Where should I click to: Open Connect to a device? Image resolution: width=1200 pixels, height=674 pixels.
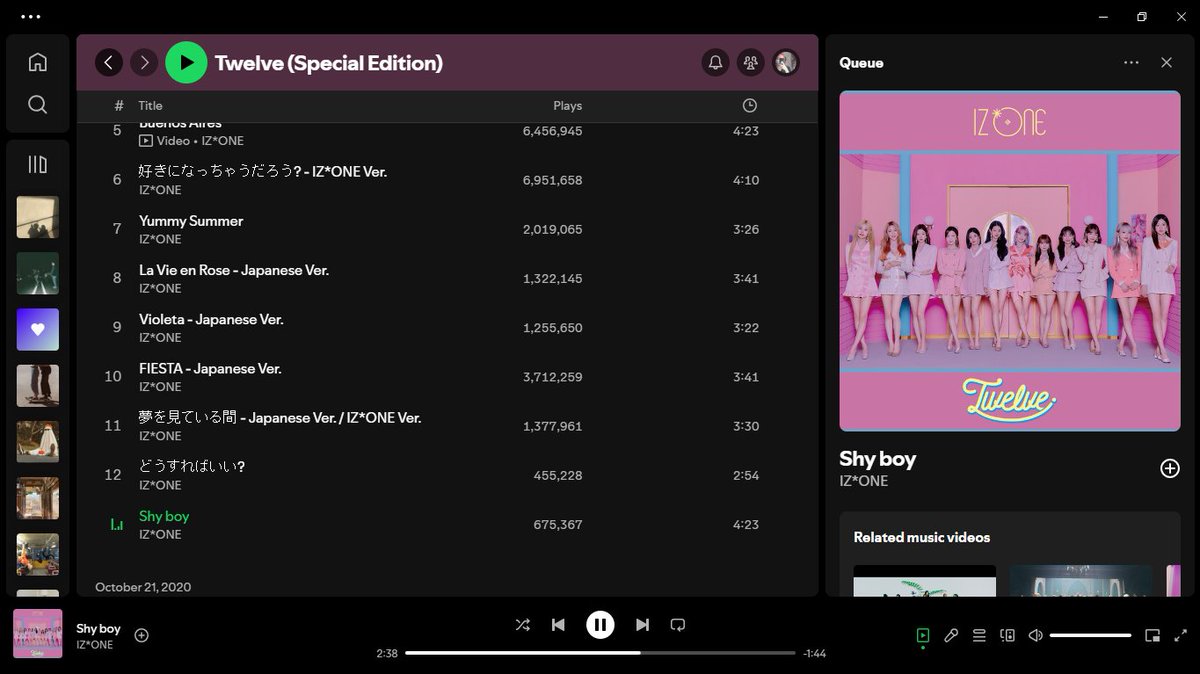coord(1008,635)
